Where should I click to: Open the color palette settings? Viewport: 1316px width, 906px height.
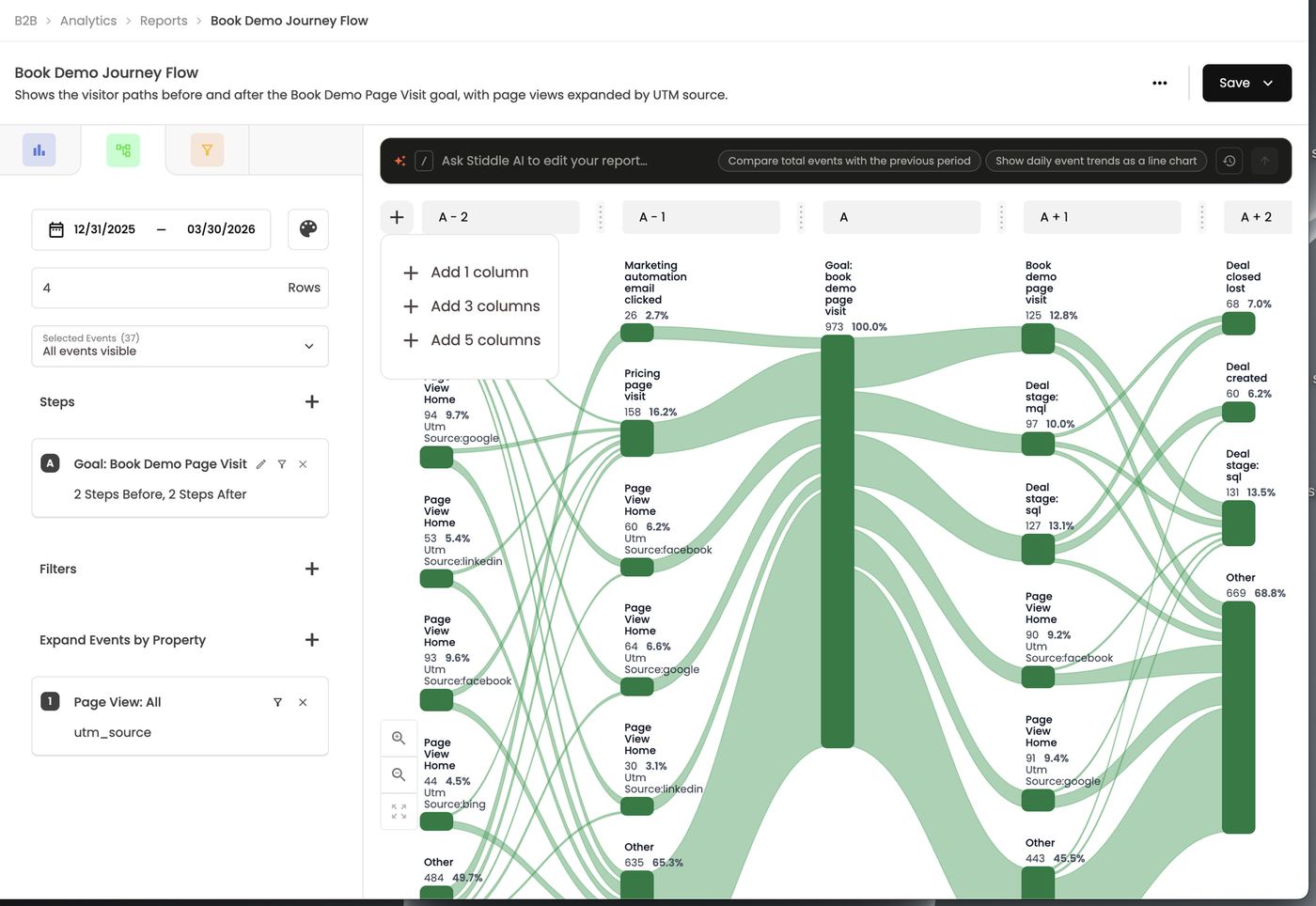point(308,229)
